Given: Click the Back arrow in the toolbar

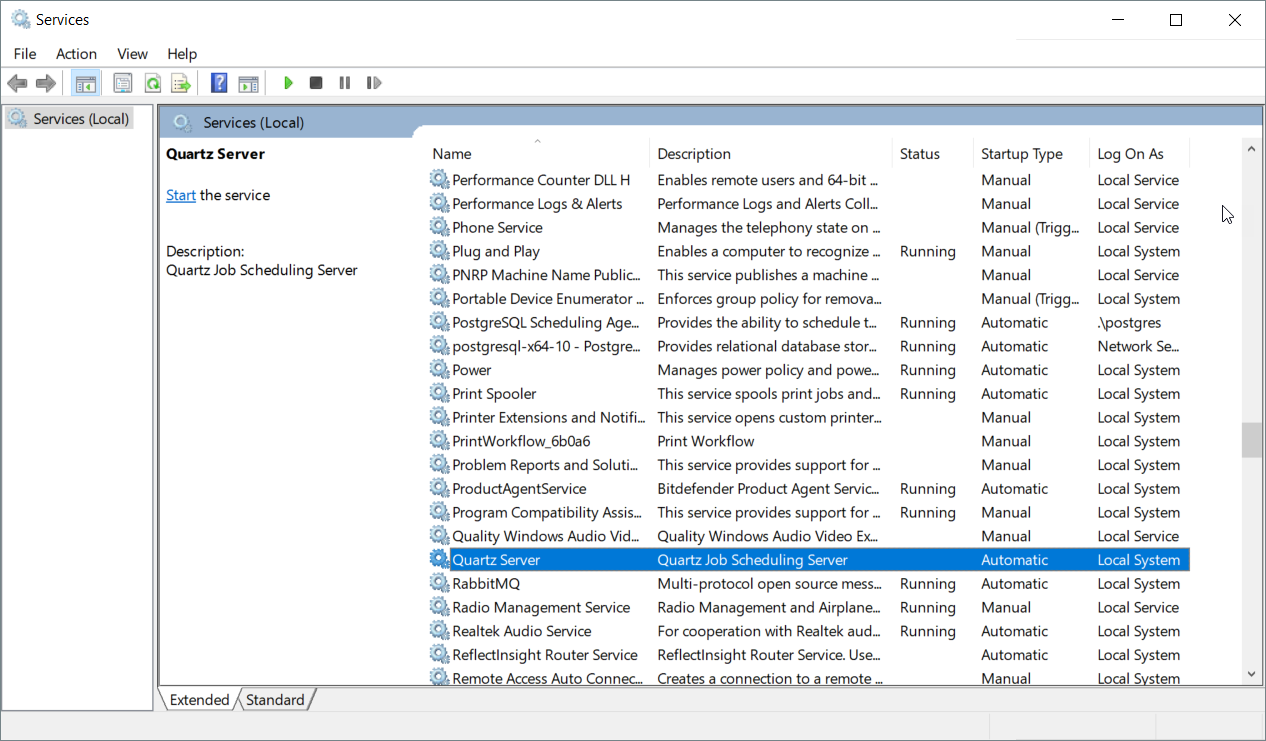Looking at the screenshot, I should coord(17,83).
